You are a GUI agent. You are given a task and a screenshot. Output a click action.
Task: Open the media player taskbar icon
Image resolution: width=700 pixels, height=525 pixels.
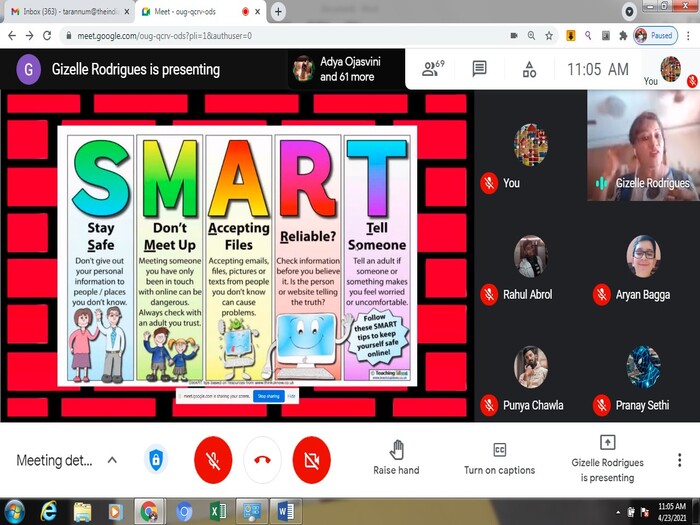[115, 512]
